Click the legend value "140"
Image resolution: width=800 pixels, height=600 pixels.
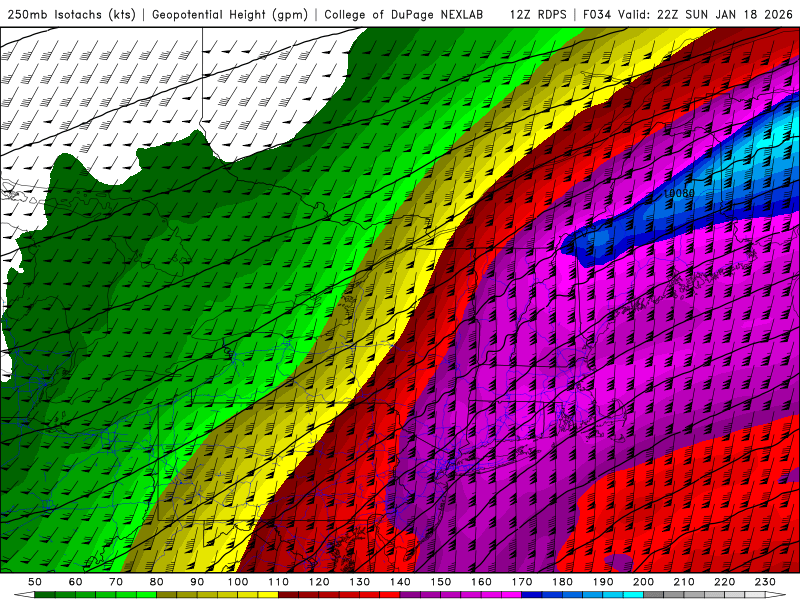(400, 582)
